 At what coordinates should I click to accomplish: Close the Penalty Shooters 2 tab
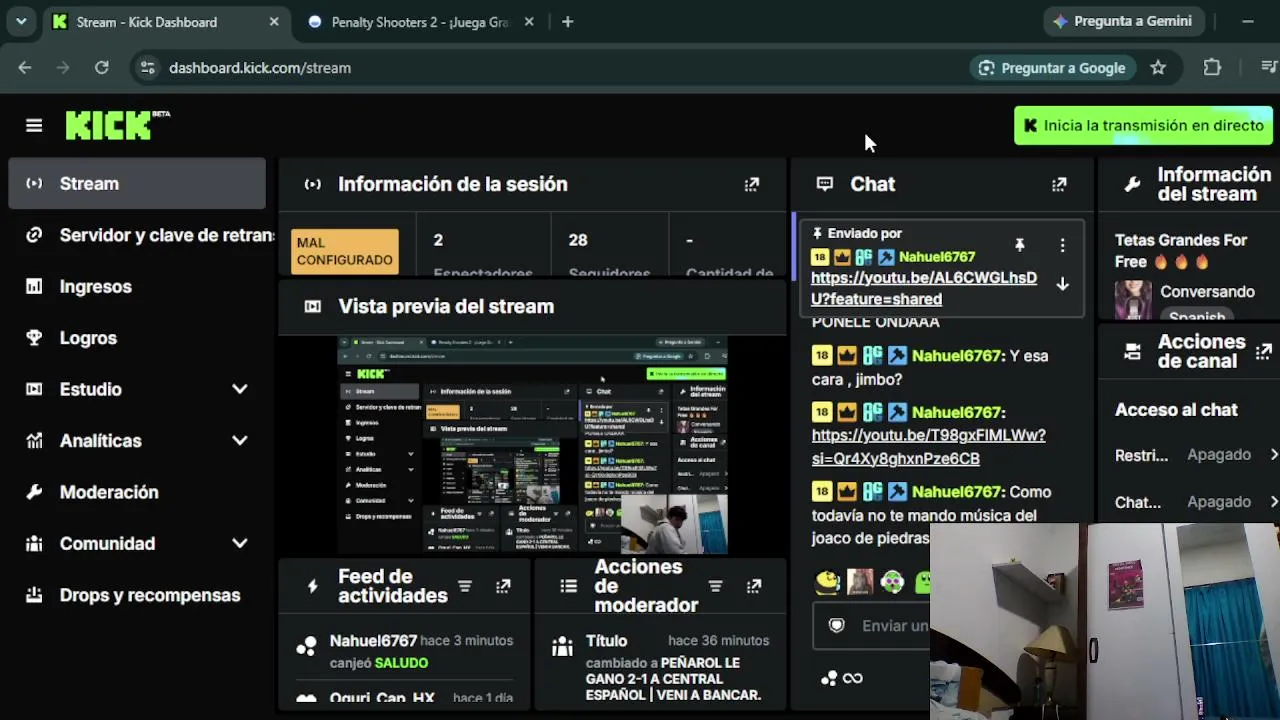(529, 22)
